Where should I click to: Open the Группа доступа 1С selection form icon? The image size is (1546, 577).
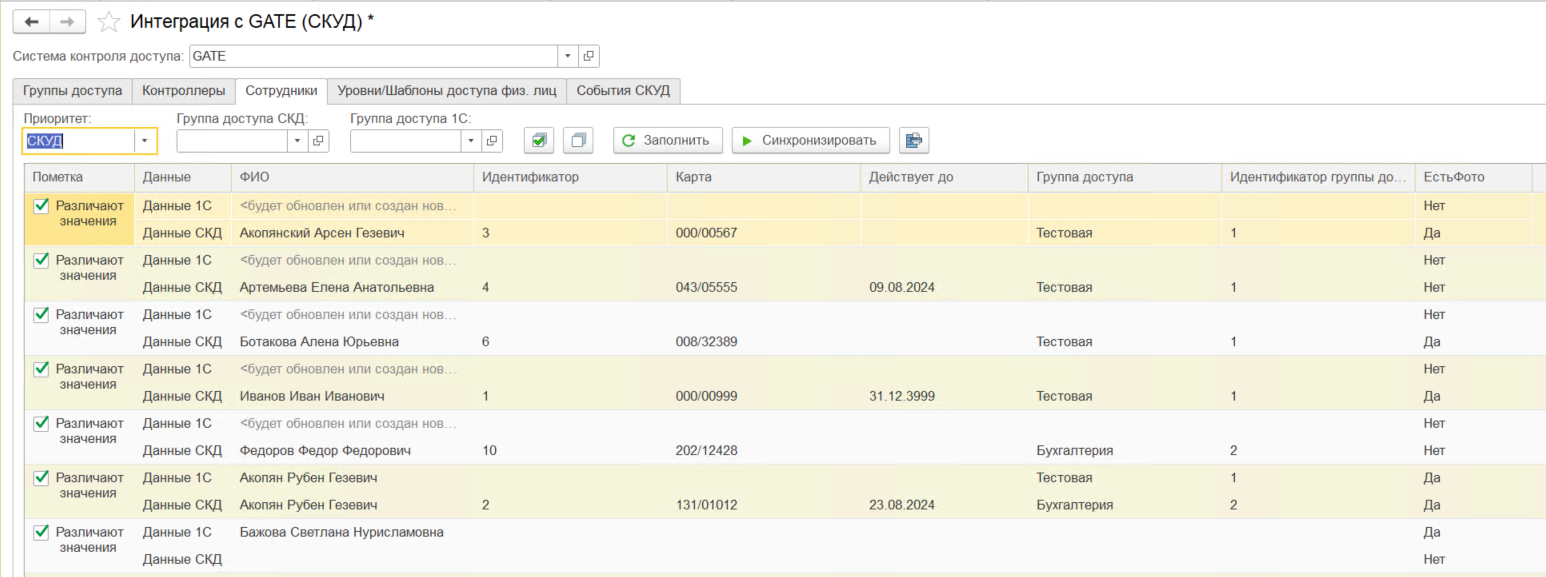tap(493, 141)
